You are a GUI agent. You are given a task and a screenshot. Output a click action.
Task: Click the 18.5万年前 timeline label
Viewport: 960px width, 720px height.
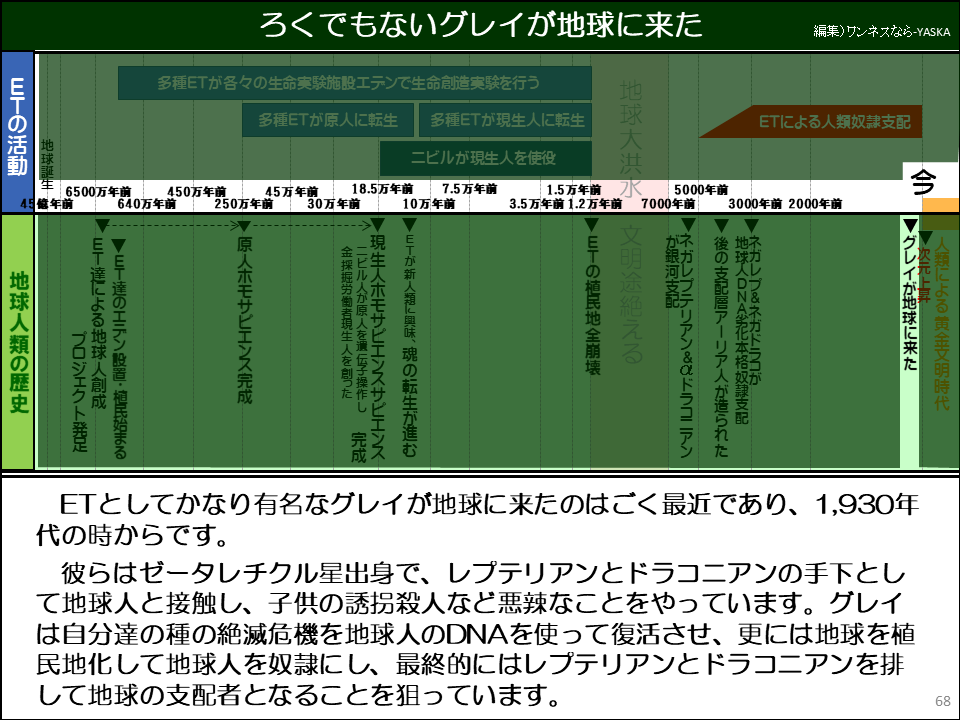[381, 188]
